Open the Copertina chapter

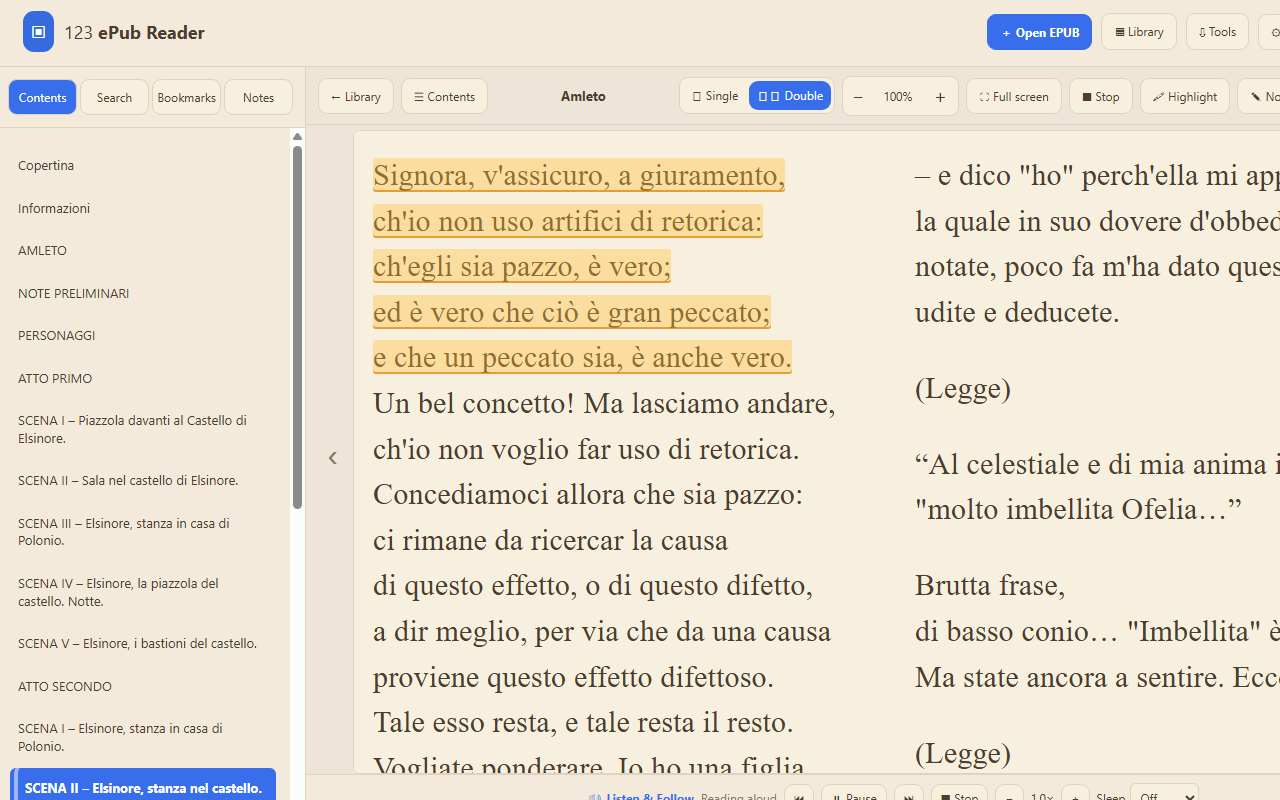(143, 166)
